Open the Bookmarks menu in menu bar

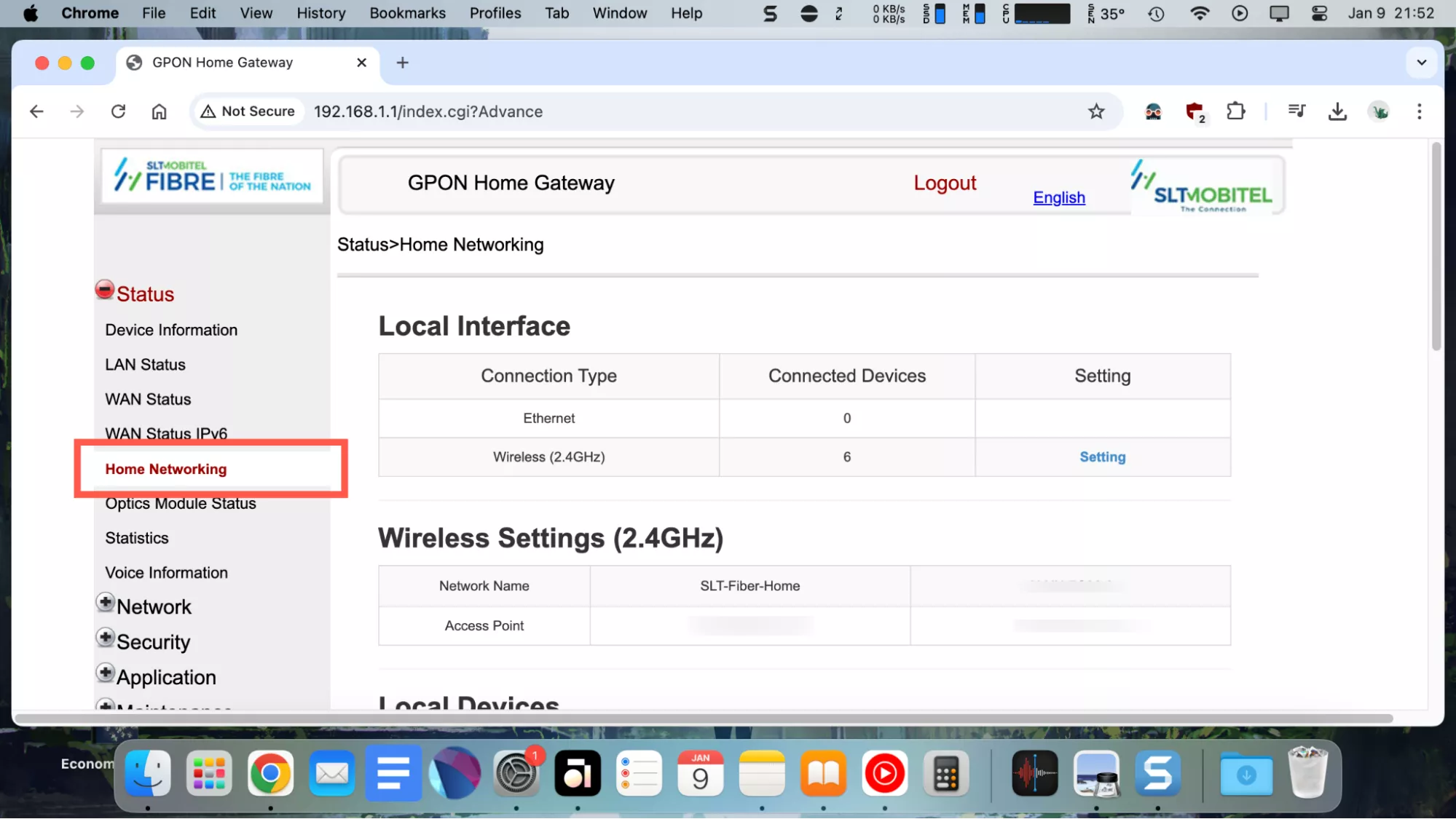[407, 13]
